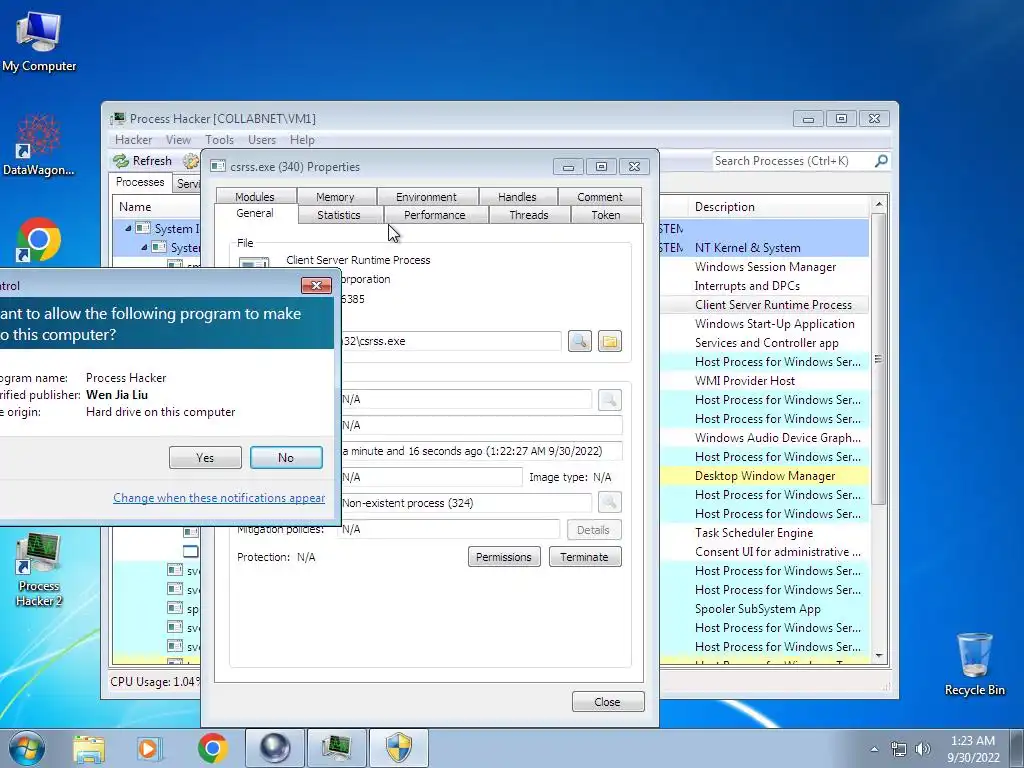Screen dimensions: 1024x768
Task: Open File Explorer from taskbar
Action: coord(89,748)
